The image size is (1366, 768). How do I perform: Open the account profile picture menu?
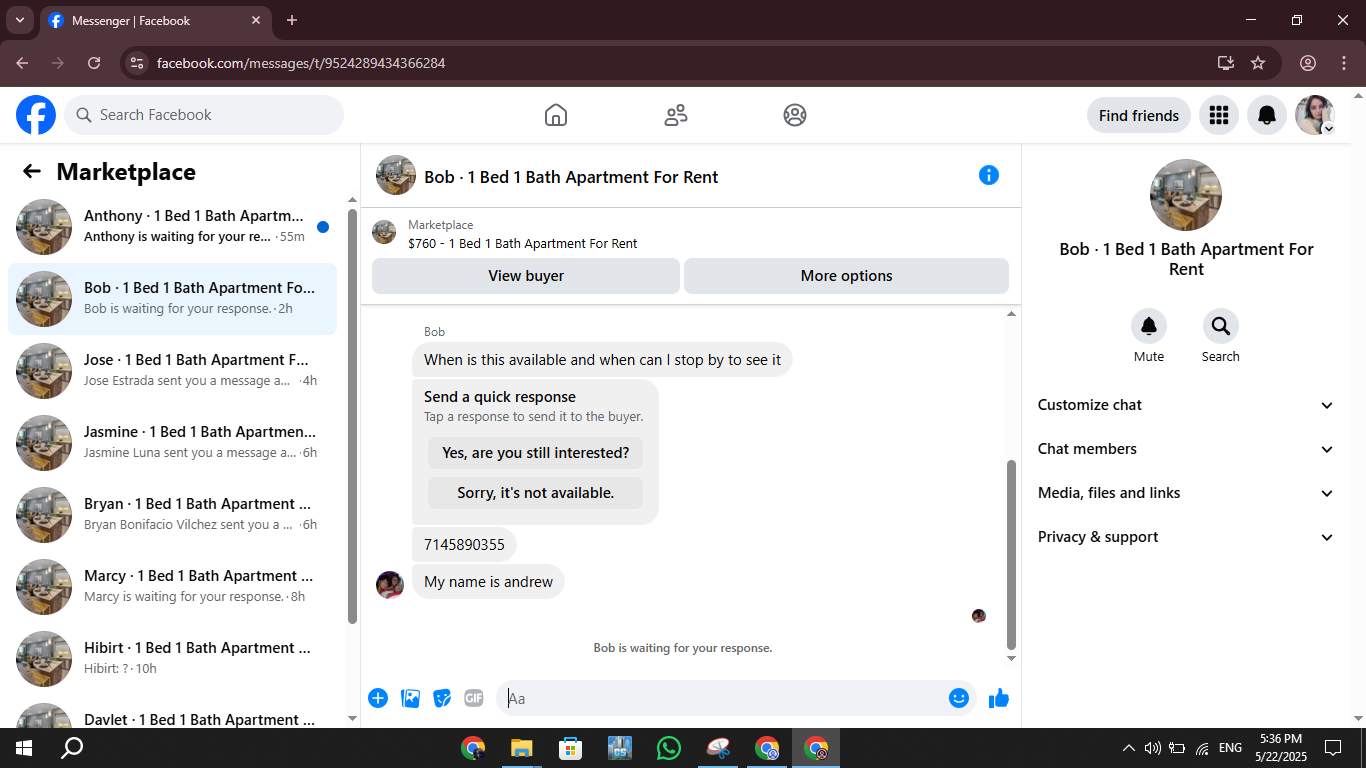pyautogui.click(x=1315, y=115)
